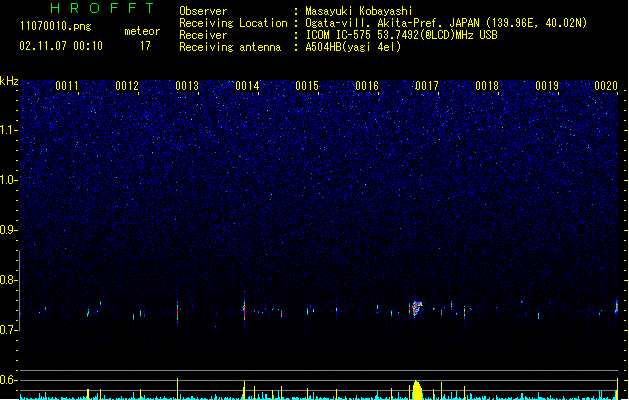Click the 'Receiving Location' label
Screen dimensions: 629x400
click(x=233, y=23)
